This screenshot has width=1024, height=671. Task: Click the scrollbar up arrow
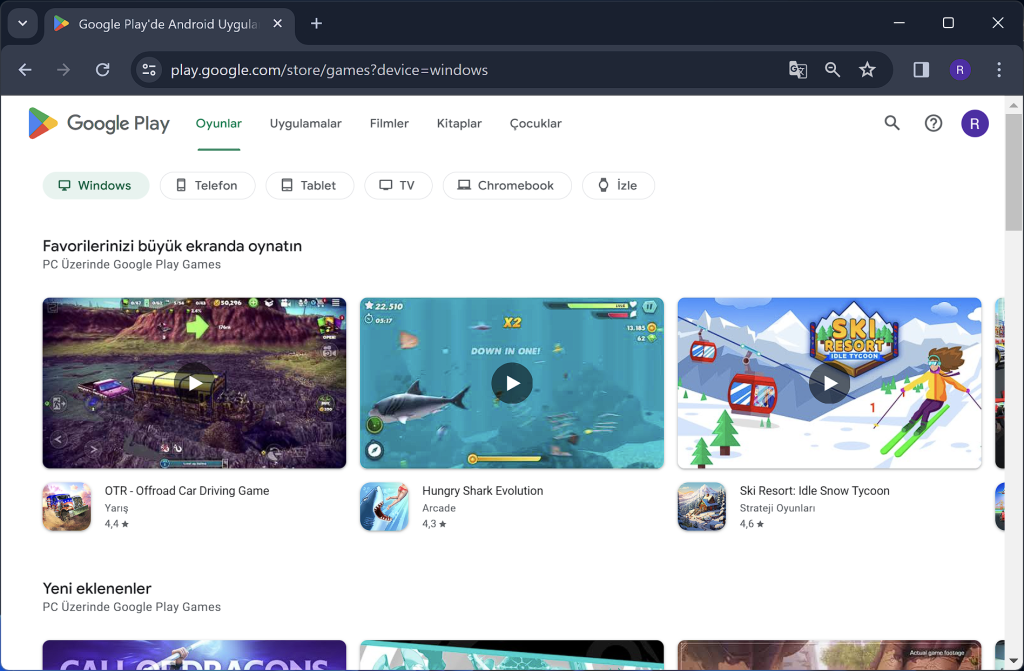point(1014,105)
